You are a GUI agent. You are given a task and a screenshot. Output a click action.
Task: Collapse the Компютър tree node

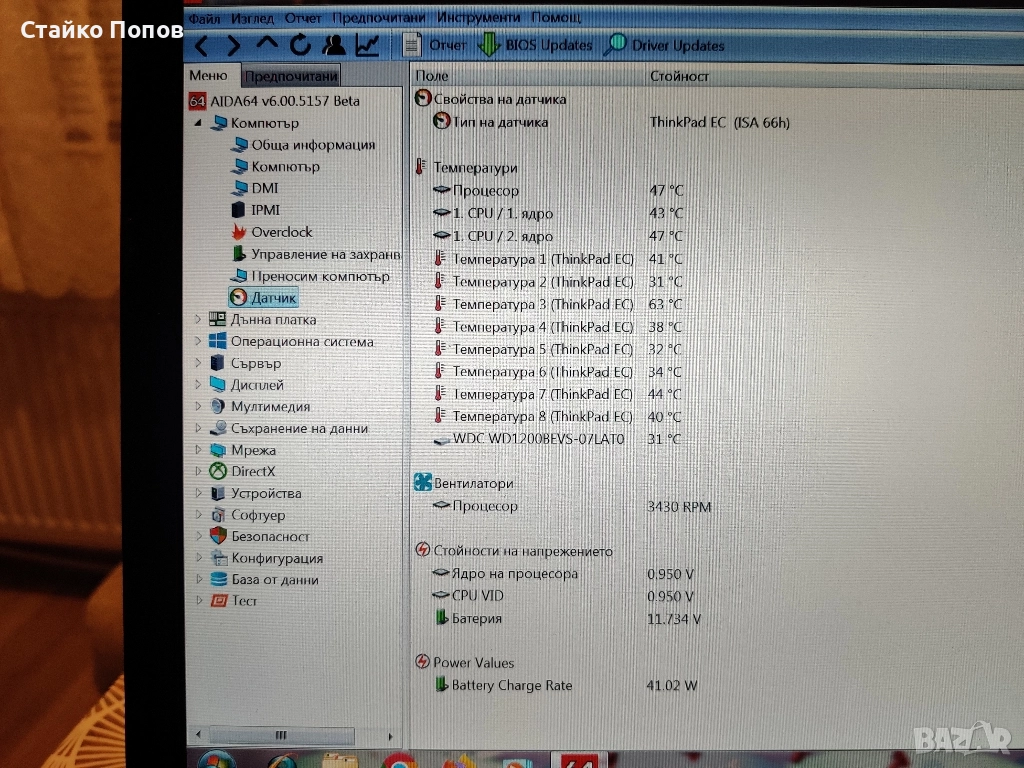197,123
